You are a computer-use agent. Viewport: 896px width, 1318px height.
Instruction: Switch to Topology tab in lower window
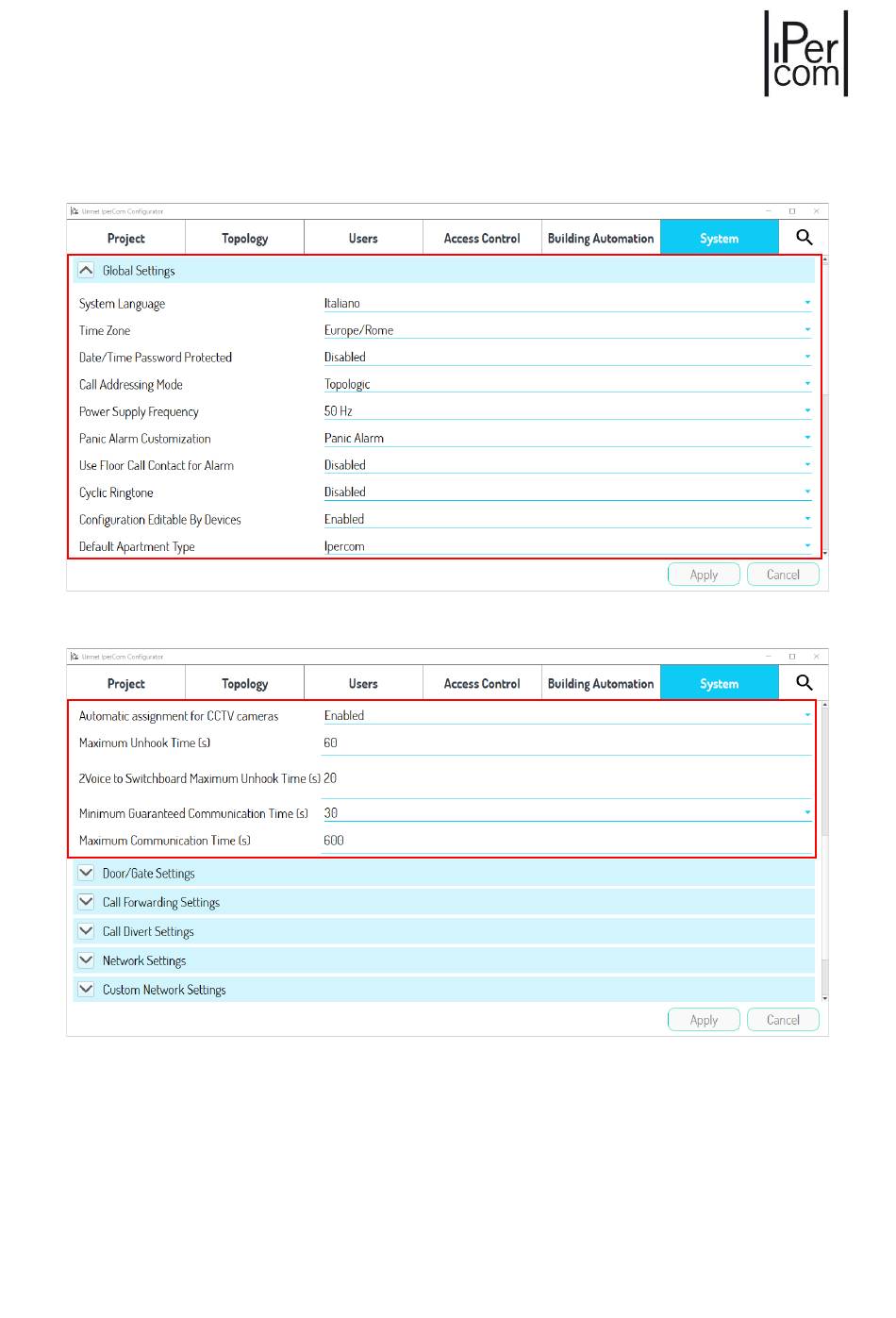tap(245, 684)
